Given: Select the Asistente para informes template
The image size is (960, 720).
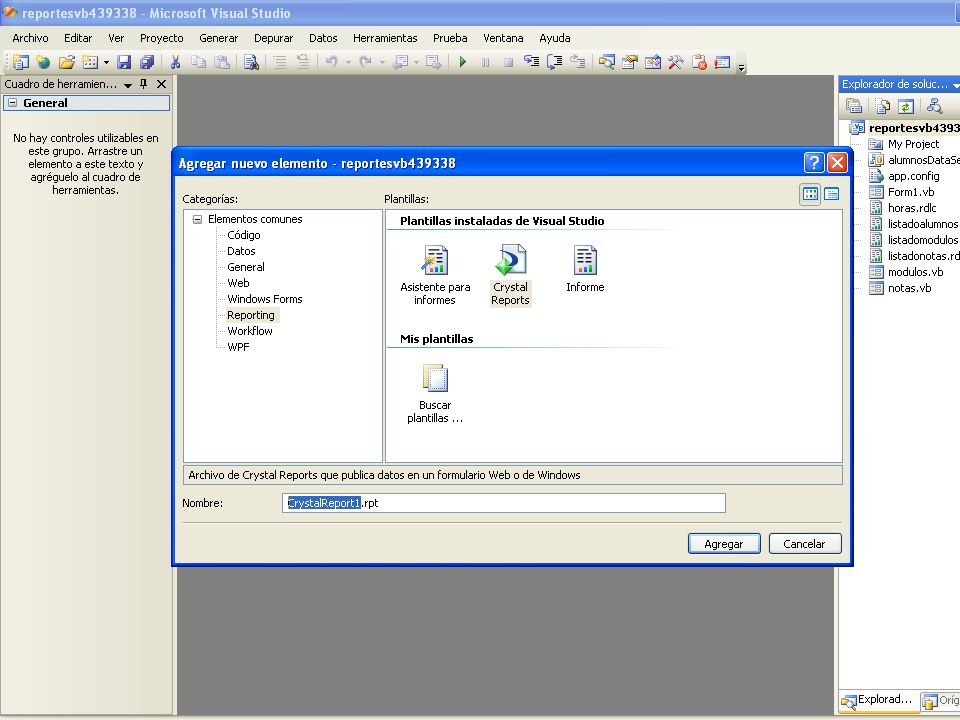Looking at the screenshot, I should pyautogui.click(x=435, y=275).
